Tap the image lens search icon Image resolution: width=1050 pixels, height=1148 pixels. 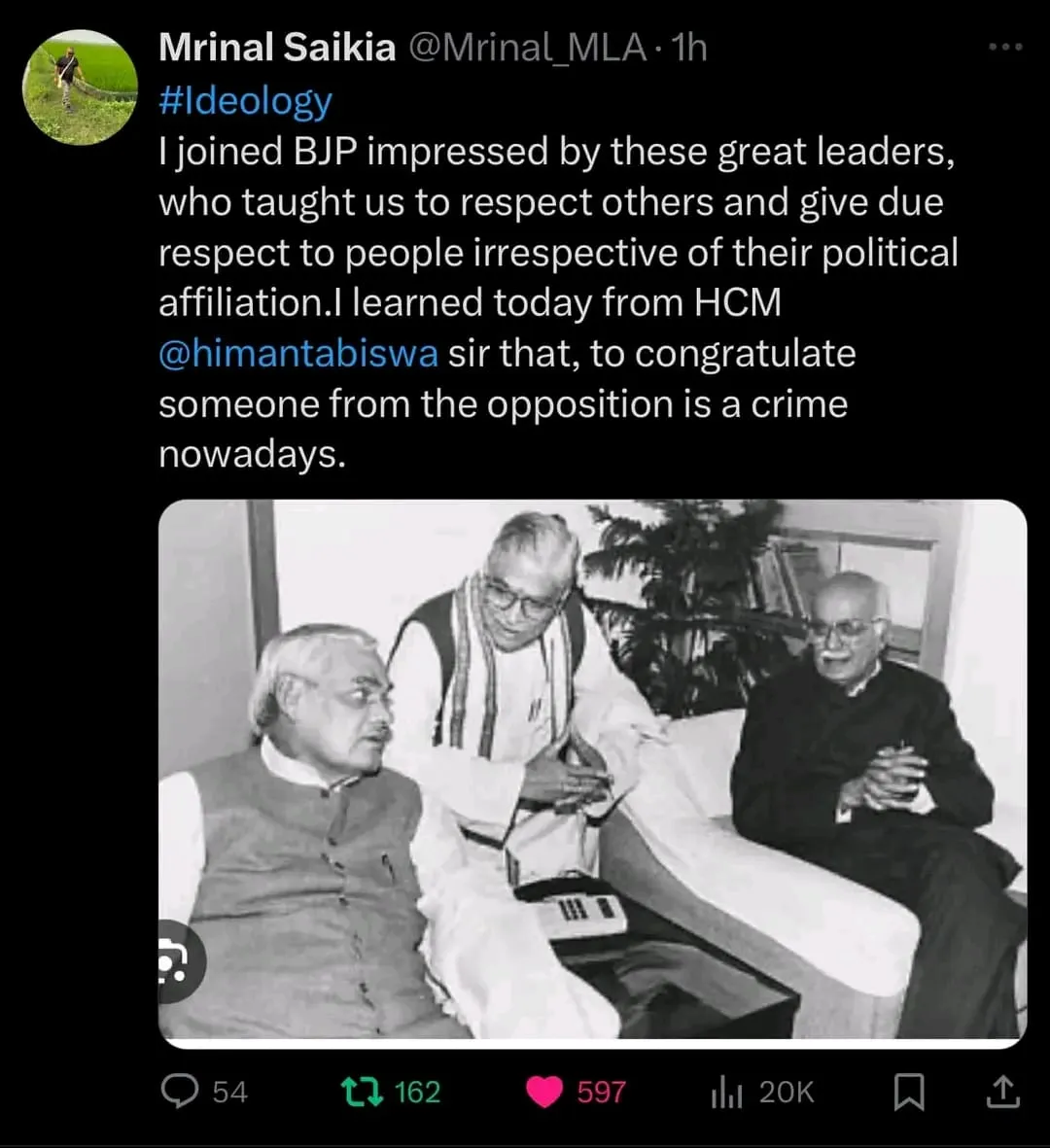pos(175,960)
